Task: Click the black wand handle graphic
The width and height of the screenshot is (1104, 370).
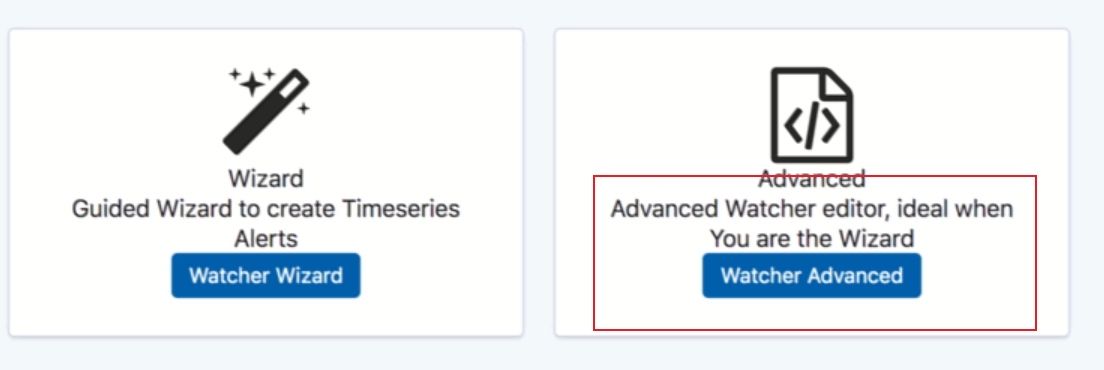Action: click(266, 111)
